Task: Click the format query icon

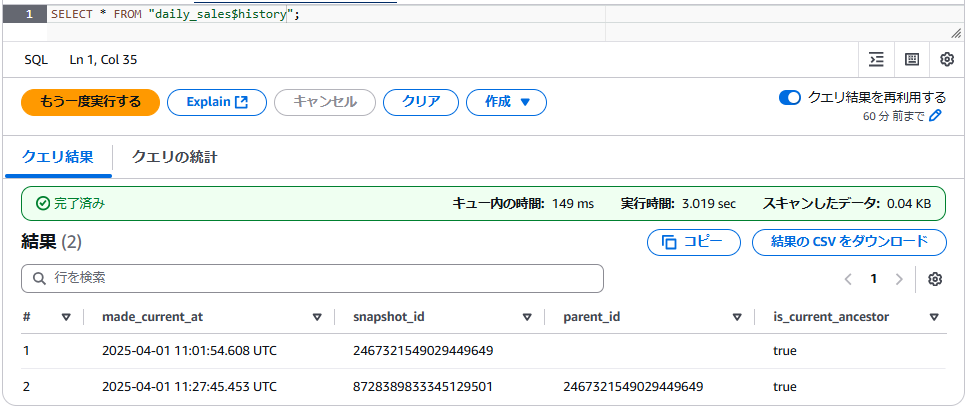Action: pos(876,59)
